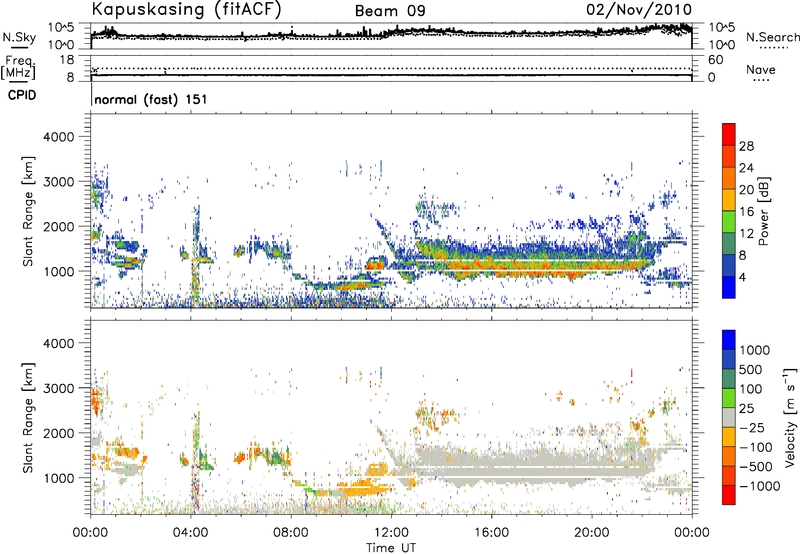Click the 'CPID' label

tap(22, 95)
